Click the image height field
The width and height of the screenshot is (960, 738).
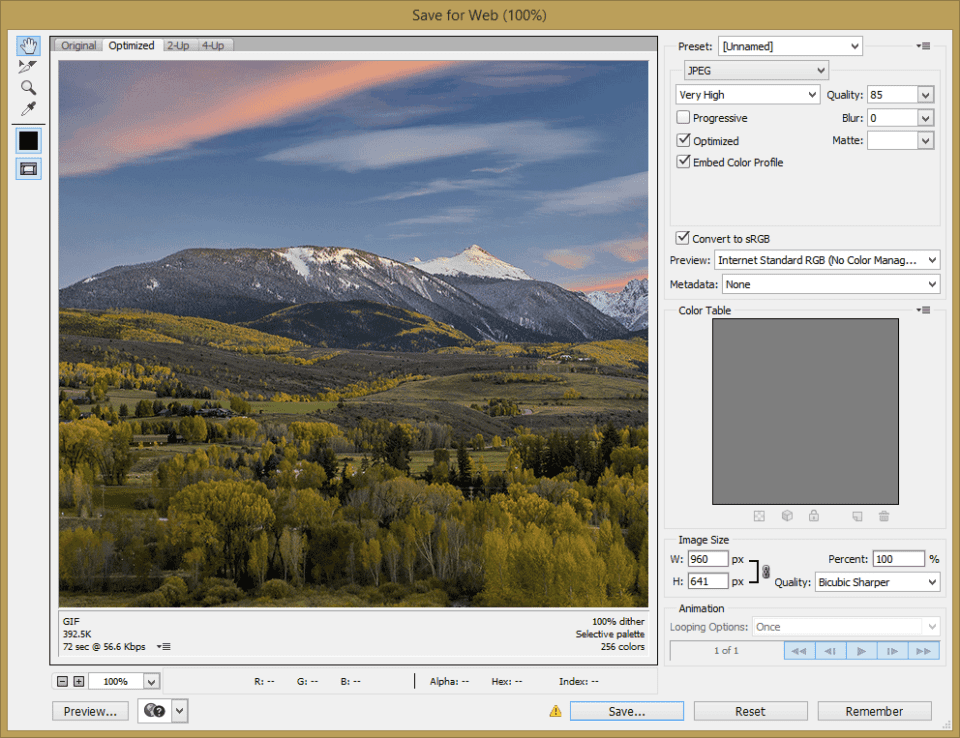coord(708,581)
